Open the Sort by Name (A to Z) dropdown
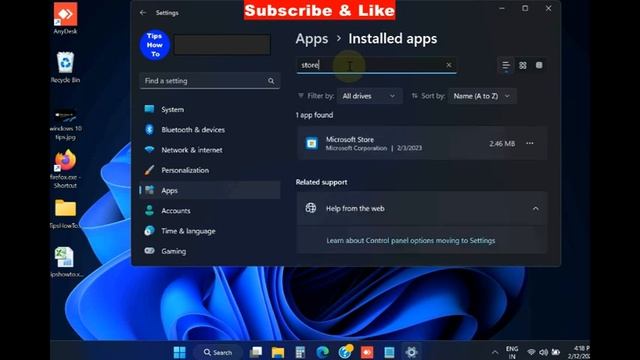 click(x=482, y=96)
